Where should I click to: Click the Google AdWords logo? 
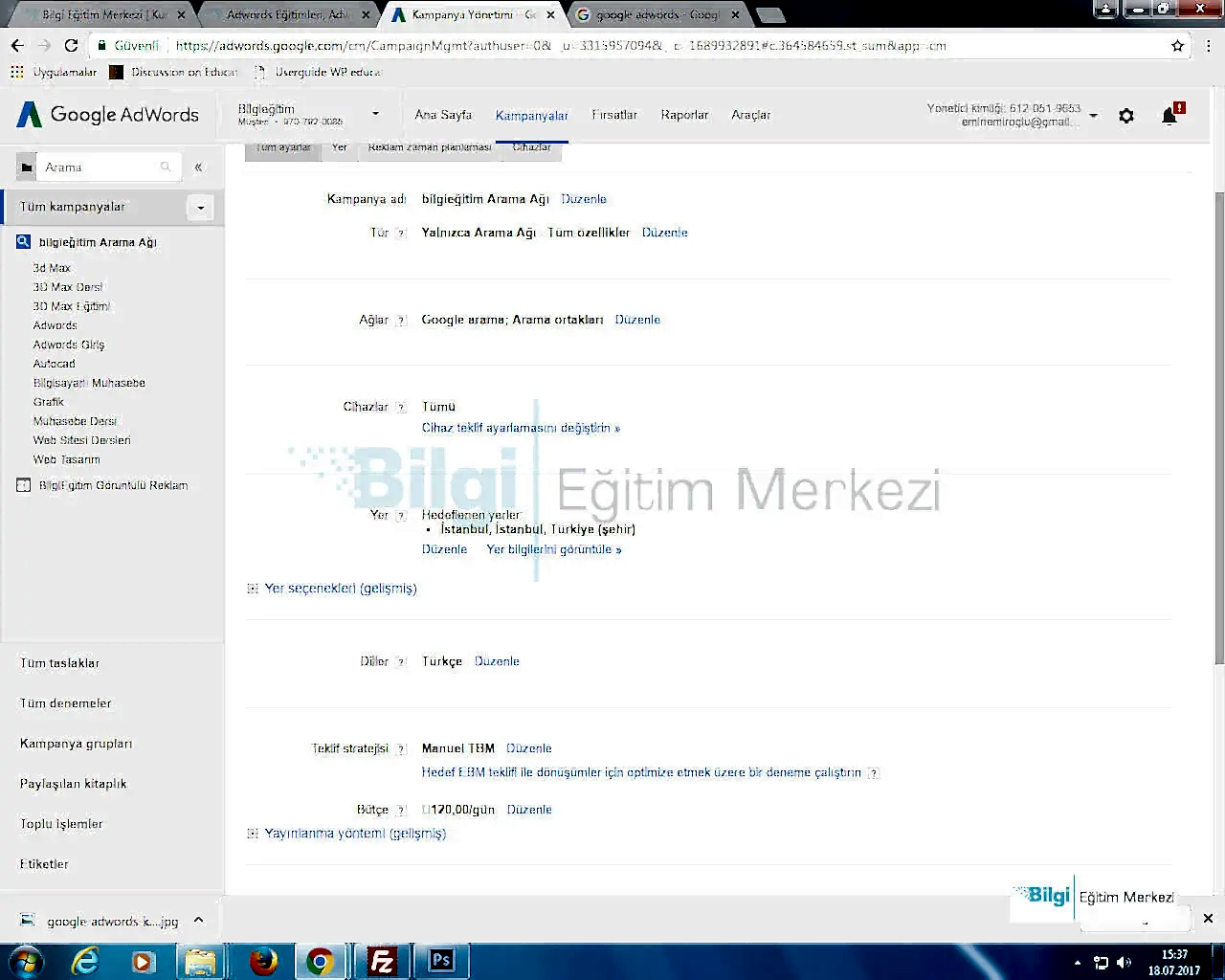pos(108,115)
